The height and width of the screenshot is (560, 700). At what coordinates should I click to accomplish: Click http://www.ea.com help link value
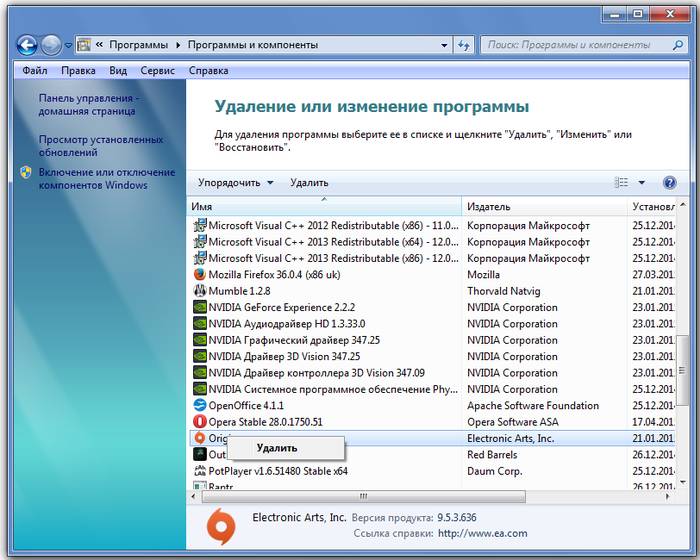[483, 533]
